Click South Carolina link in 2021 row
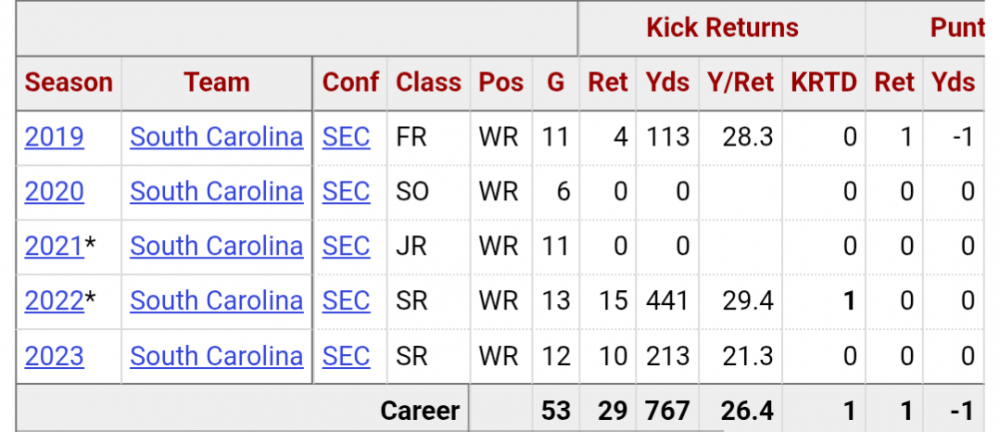This screenshot has width=1000, height=432. 216,246
